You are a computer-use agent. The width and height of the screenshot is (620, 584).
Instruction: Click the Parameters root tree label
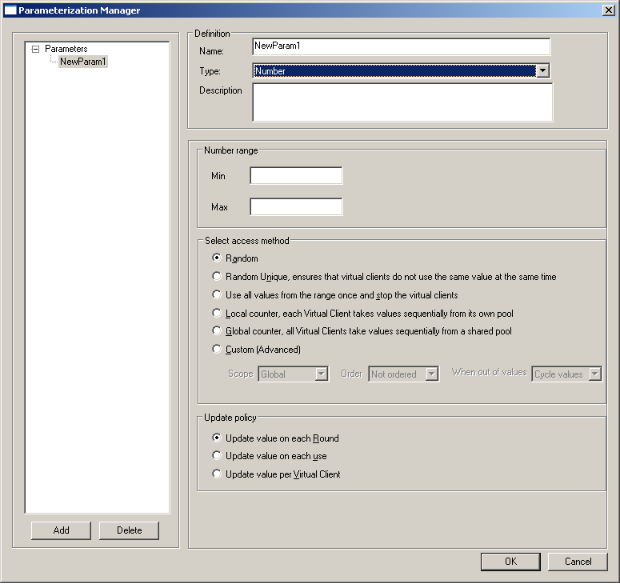point(66,49)
